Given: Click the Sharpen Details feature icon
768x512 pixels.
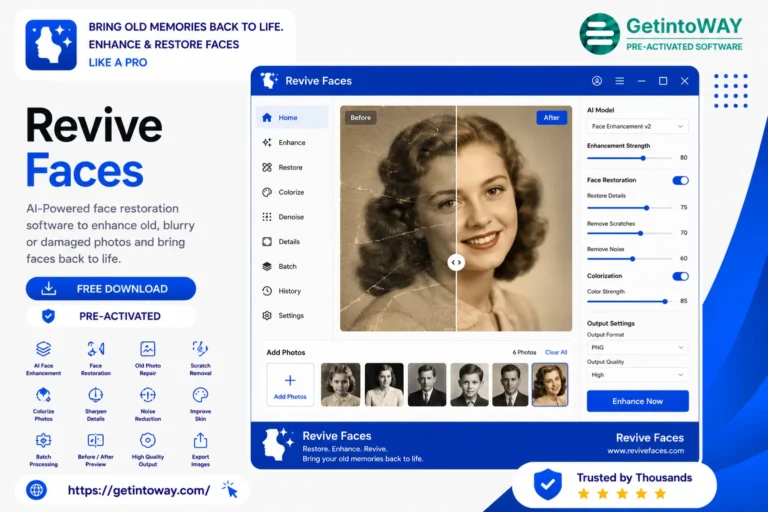Looking at the screenshot, I should (x=96, y=395).
